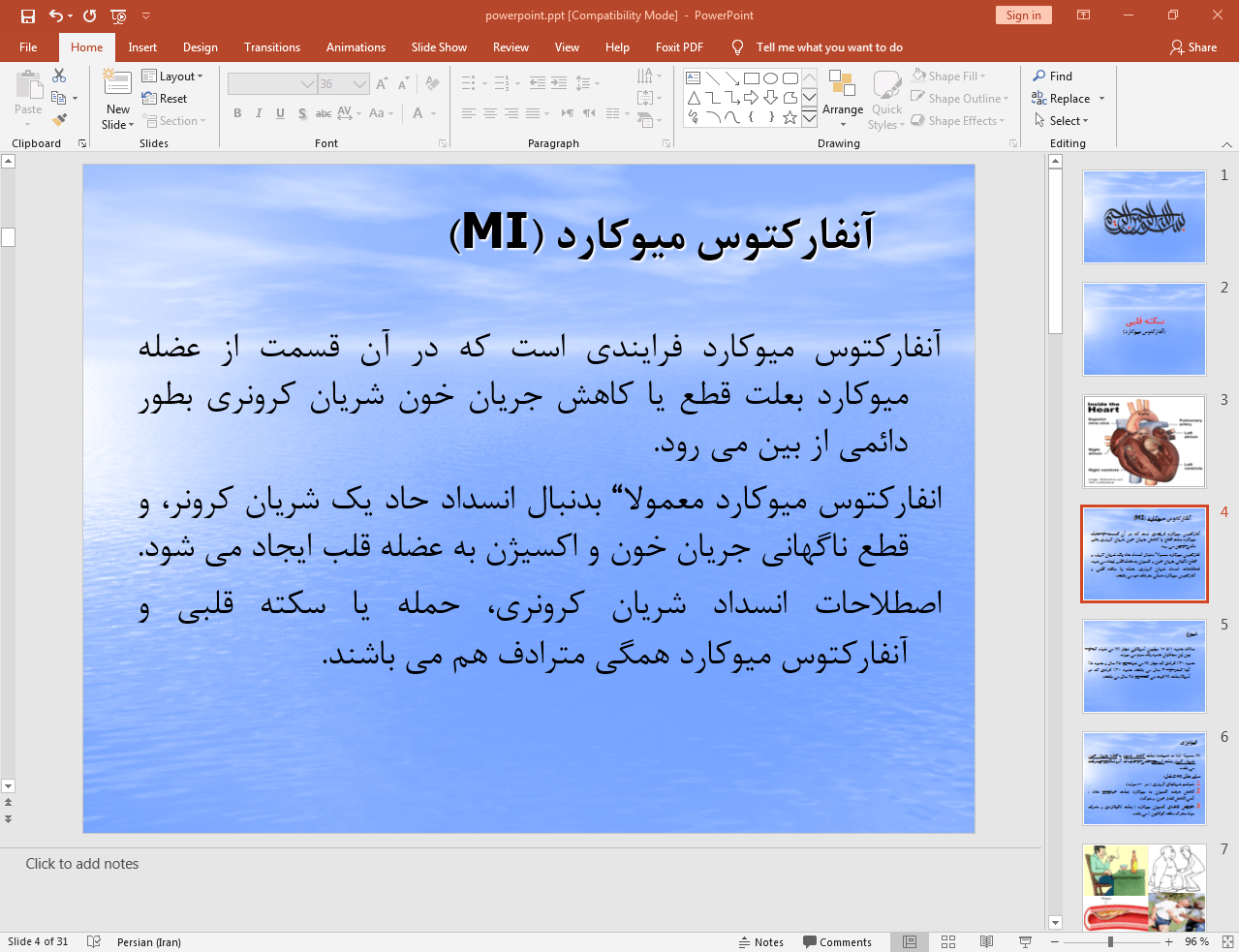The image size is (1239, 952).
Task: Toggle Underline formatting
Action: 280,113
